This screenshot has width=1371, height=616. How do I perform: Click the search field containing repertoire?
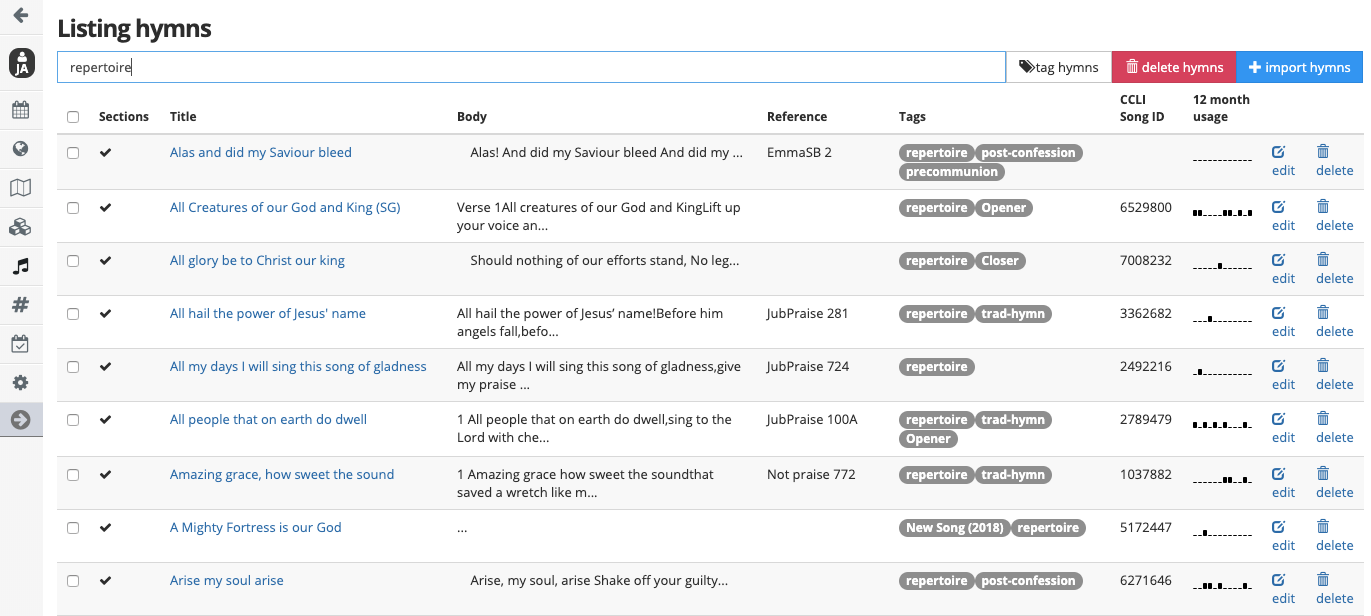click(x=530, y=67)
